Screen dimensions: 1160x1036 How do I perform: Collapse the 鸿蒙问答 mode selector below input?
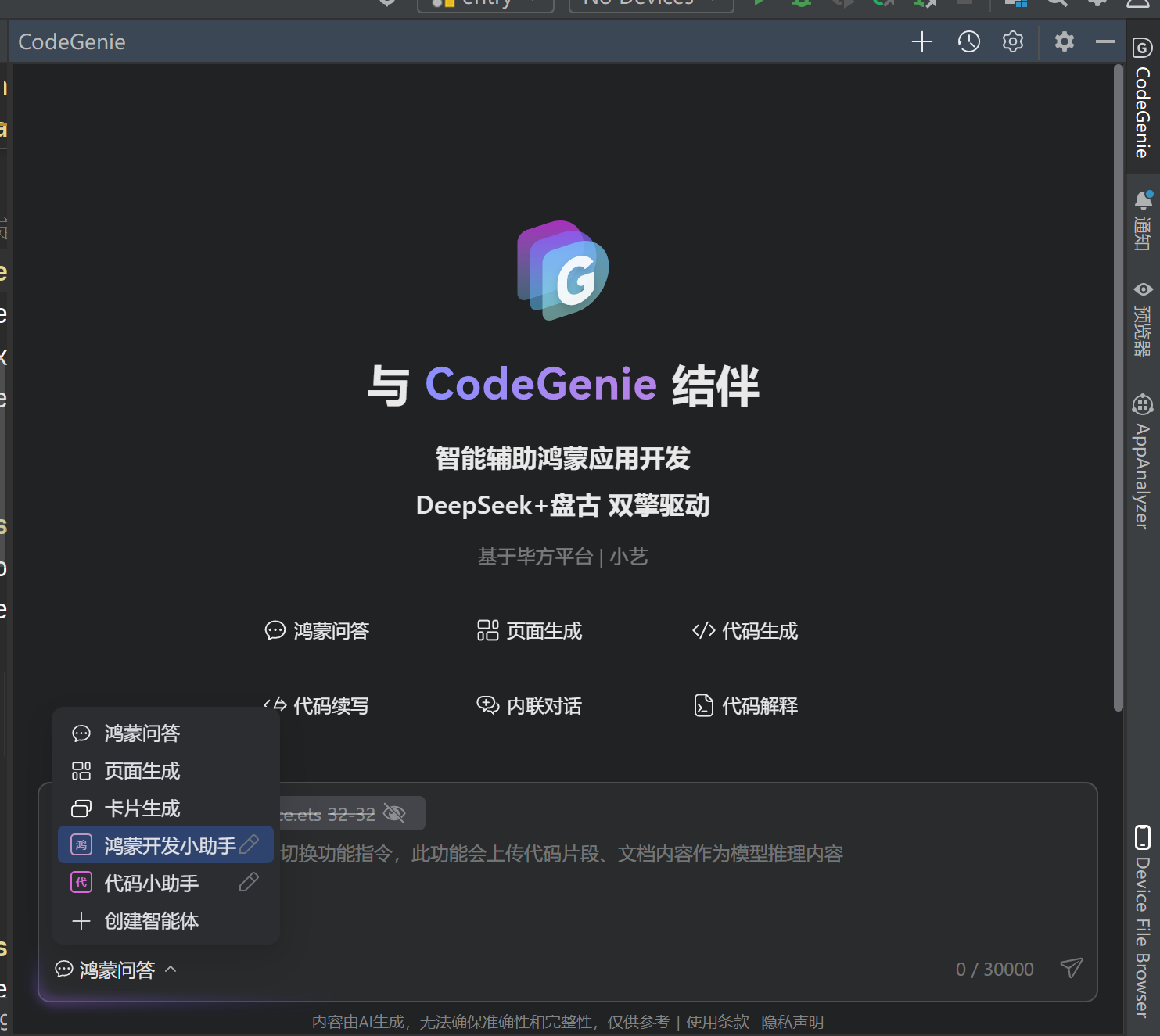(x=116, y=970)
